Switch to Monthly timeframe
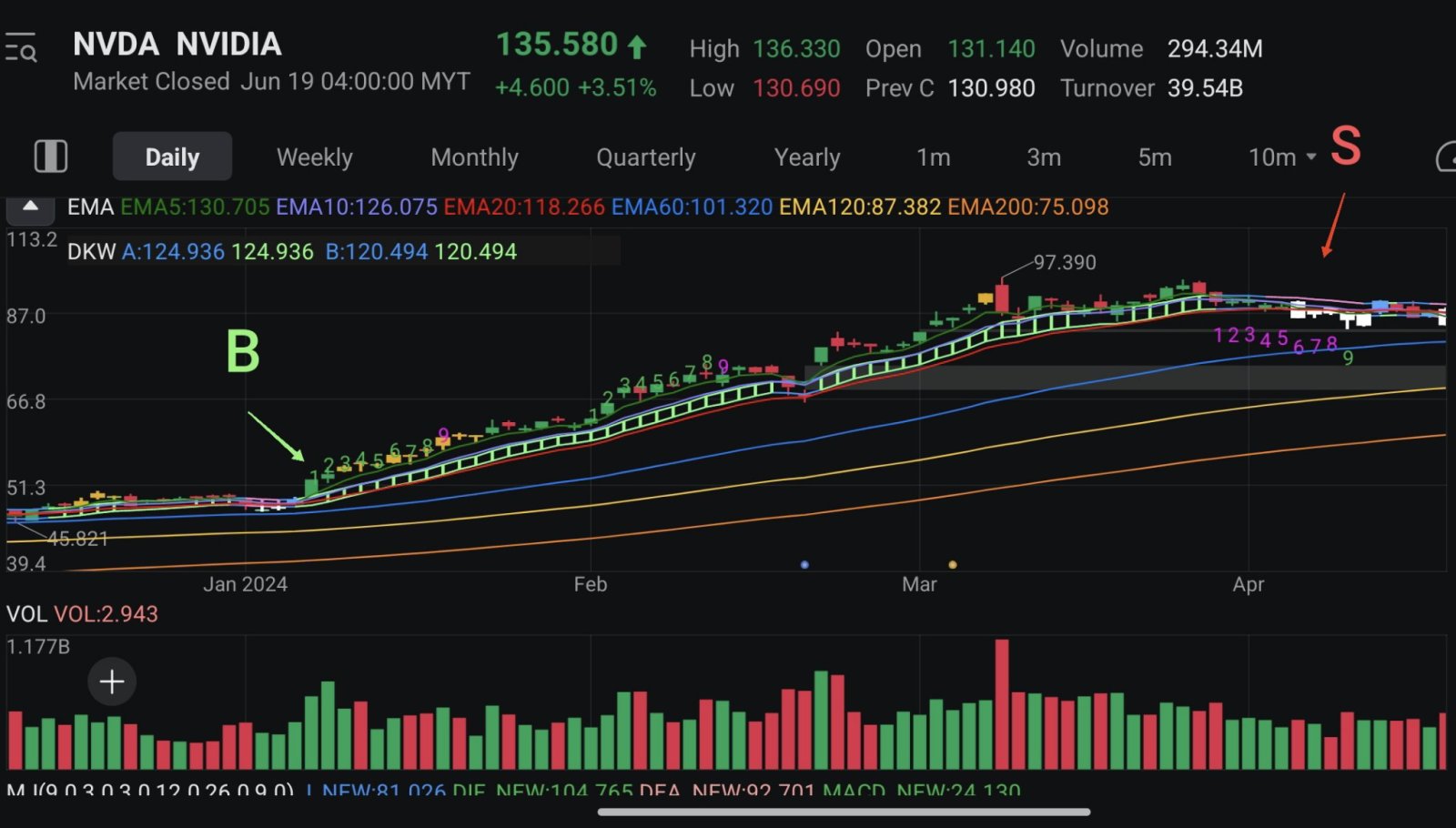The image size is (1456, 828). click(474, 157)
